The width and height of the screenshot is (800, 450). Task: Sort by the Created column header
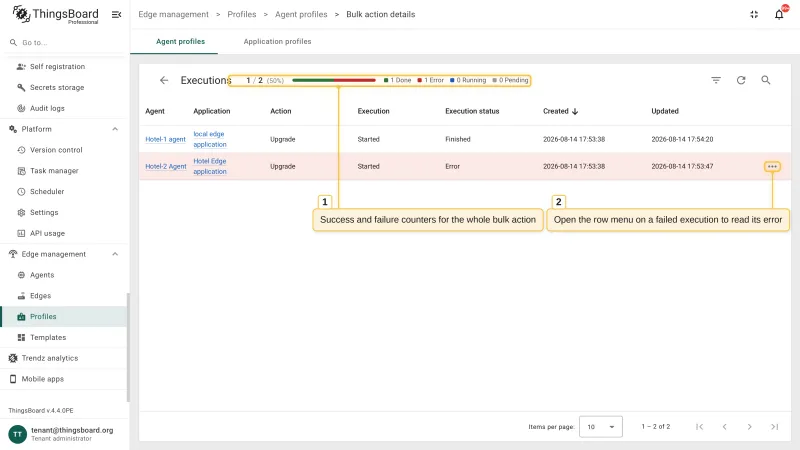[x=560, y=111]
